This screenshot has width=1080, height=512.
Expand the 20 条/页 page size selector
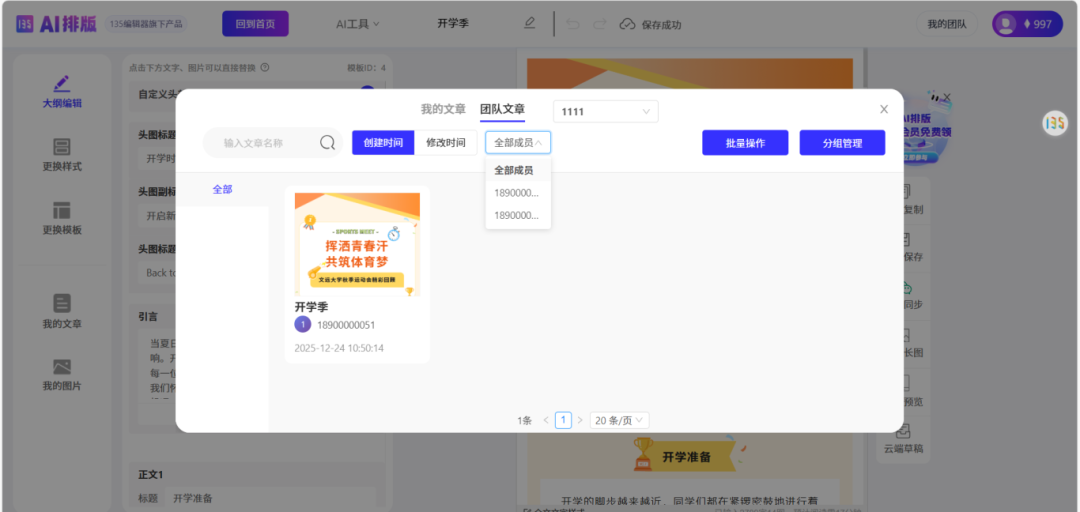pyautogui.click(x=619, y=420)
